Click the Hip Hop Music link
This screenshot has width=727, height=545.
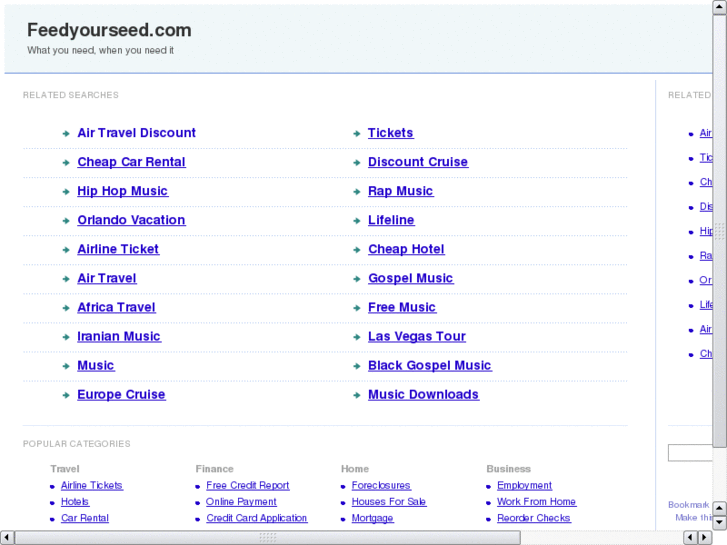tap(122, 191)
